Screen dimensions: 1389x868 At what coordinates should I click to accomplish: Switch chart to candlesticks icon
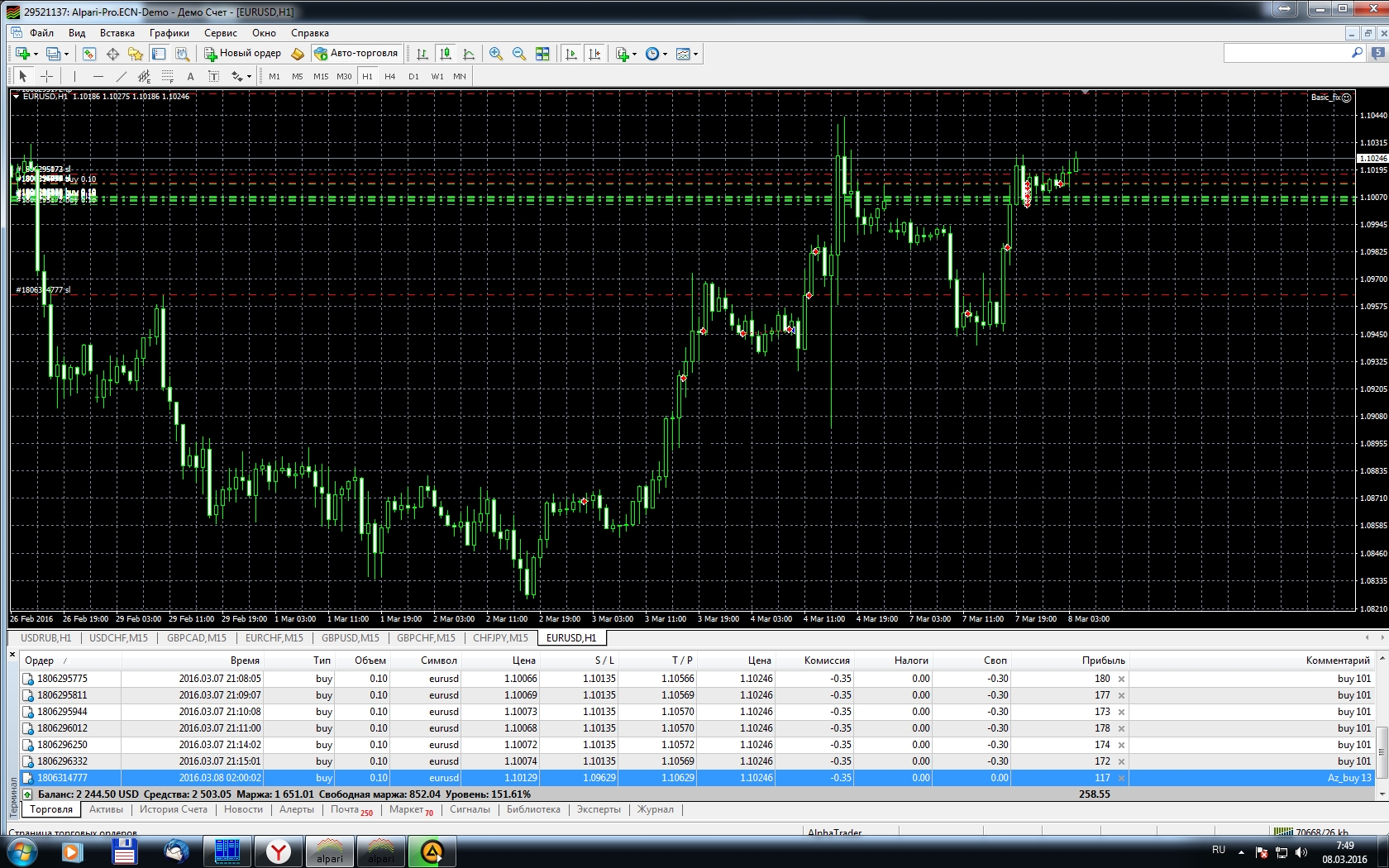(x=446, y=54)
